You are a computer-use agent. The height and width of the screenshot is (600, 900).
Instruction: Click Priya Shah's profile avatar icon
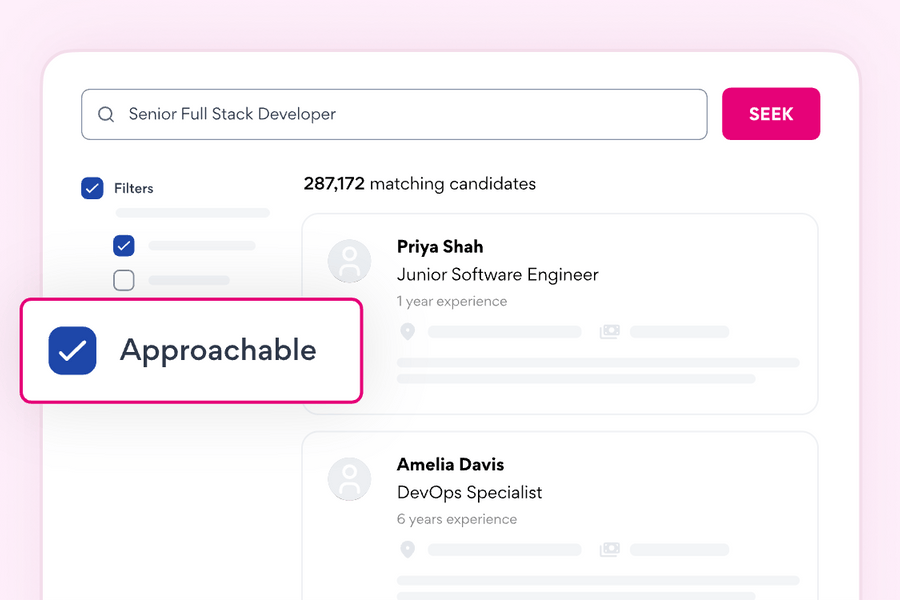coord(350,262)
